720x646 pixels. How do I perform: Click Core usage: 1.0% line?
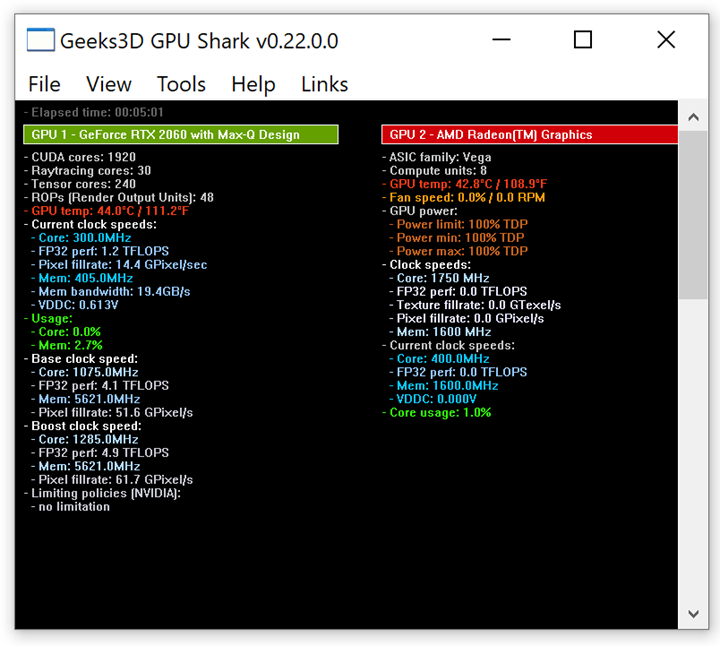click(x=437, y=412)
